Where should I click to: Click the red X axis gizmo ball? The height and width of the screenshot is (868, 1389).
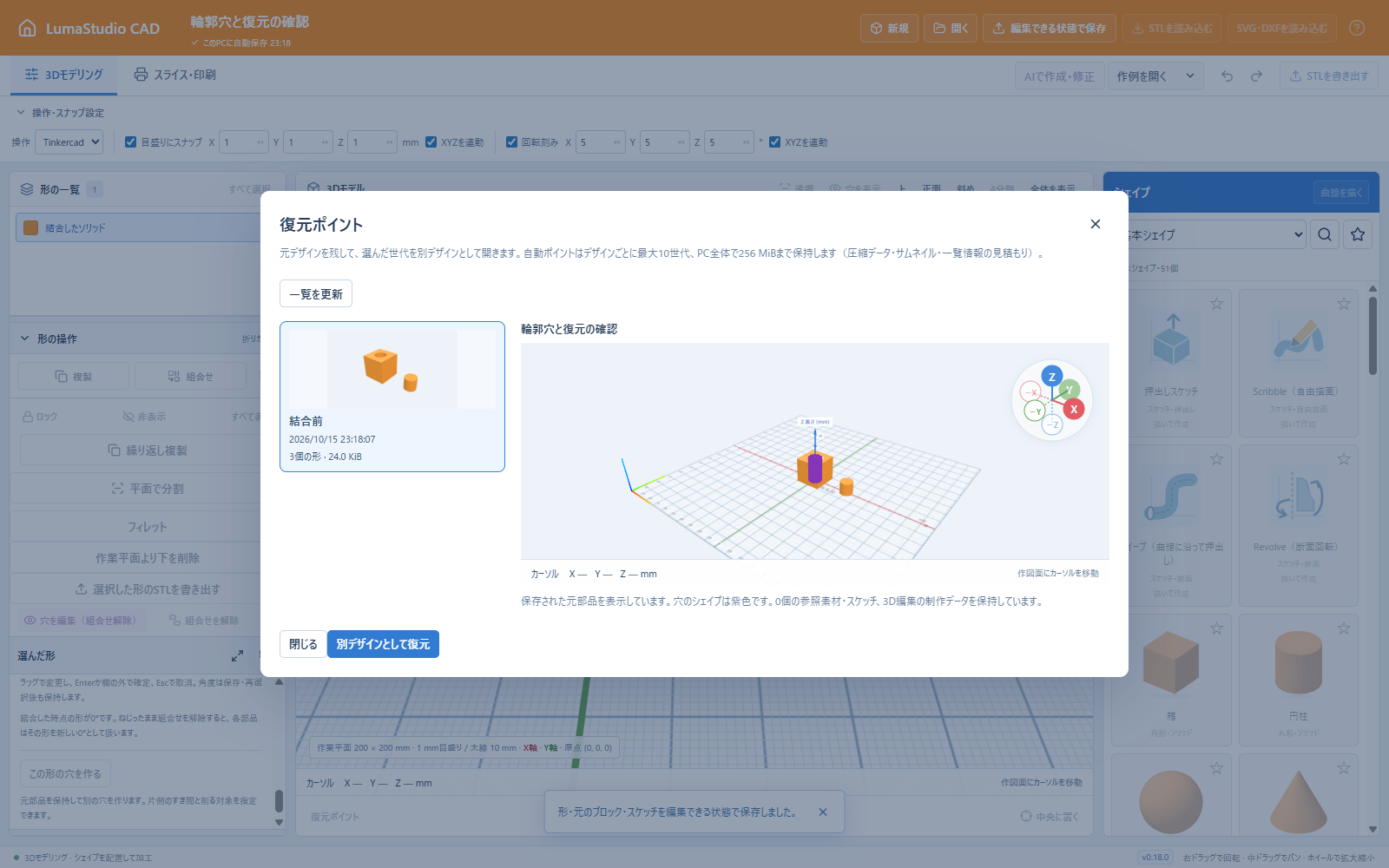1074,409
